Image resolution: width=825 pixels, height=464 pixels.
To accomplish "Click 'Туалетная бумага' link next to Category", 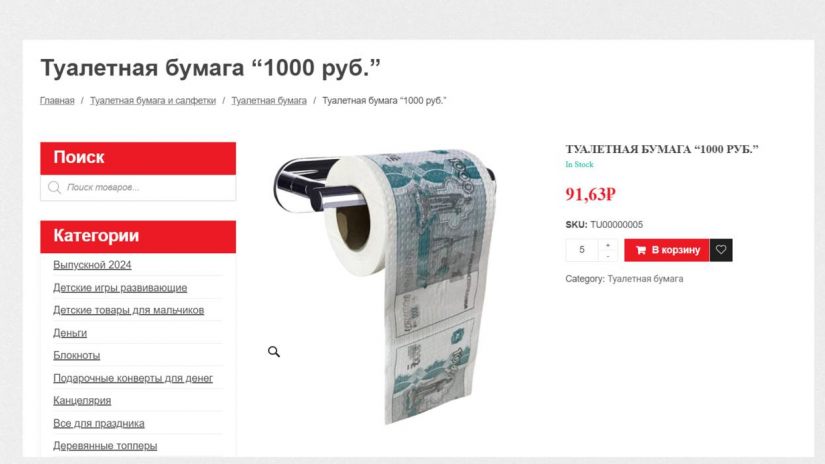I will tap(645, 279).
